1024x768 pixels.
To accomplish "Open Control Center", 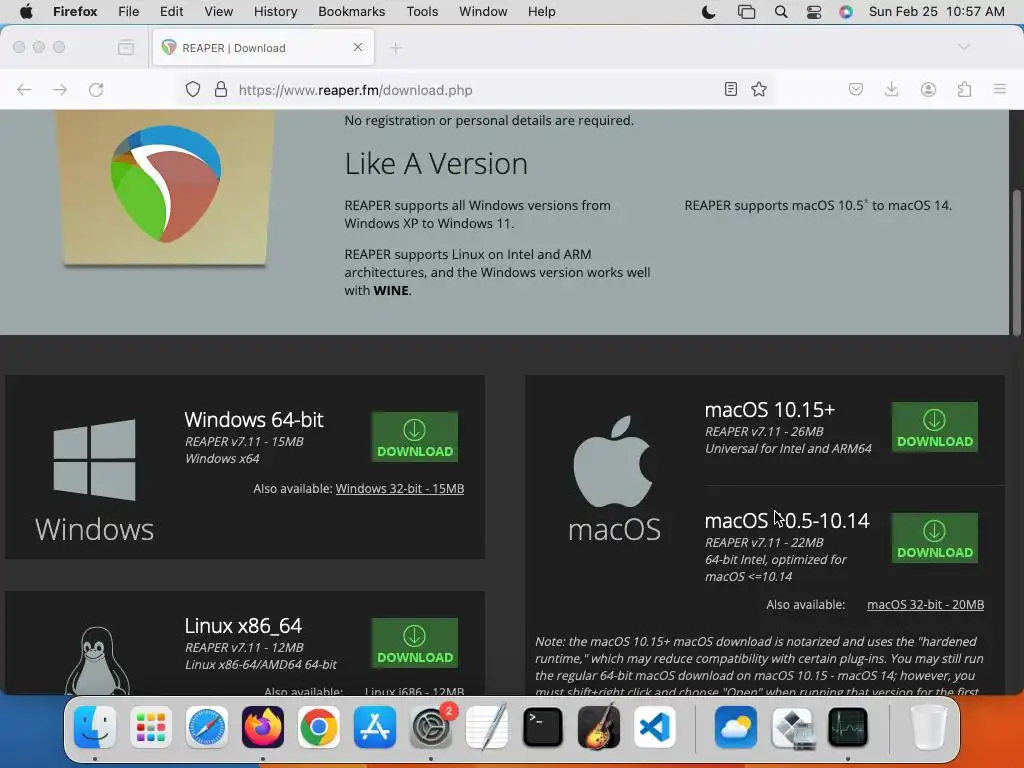I will click(x=814, y=11).
